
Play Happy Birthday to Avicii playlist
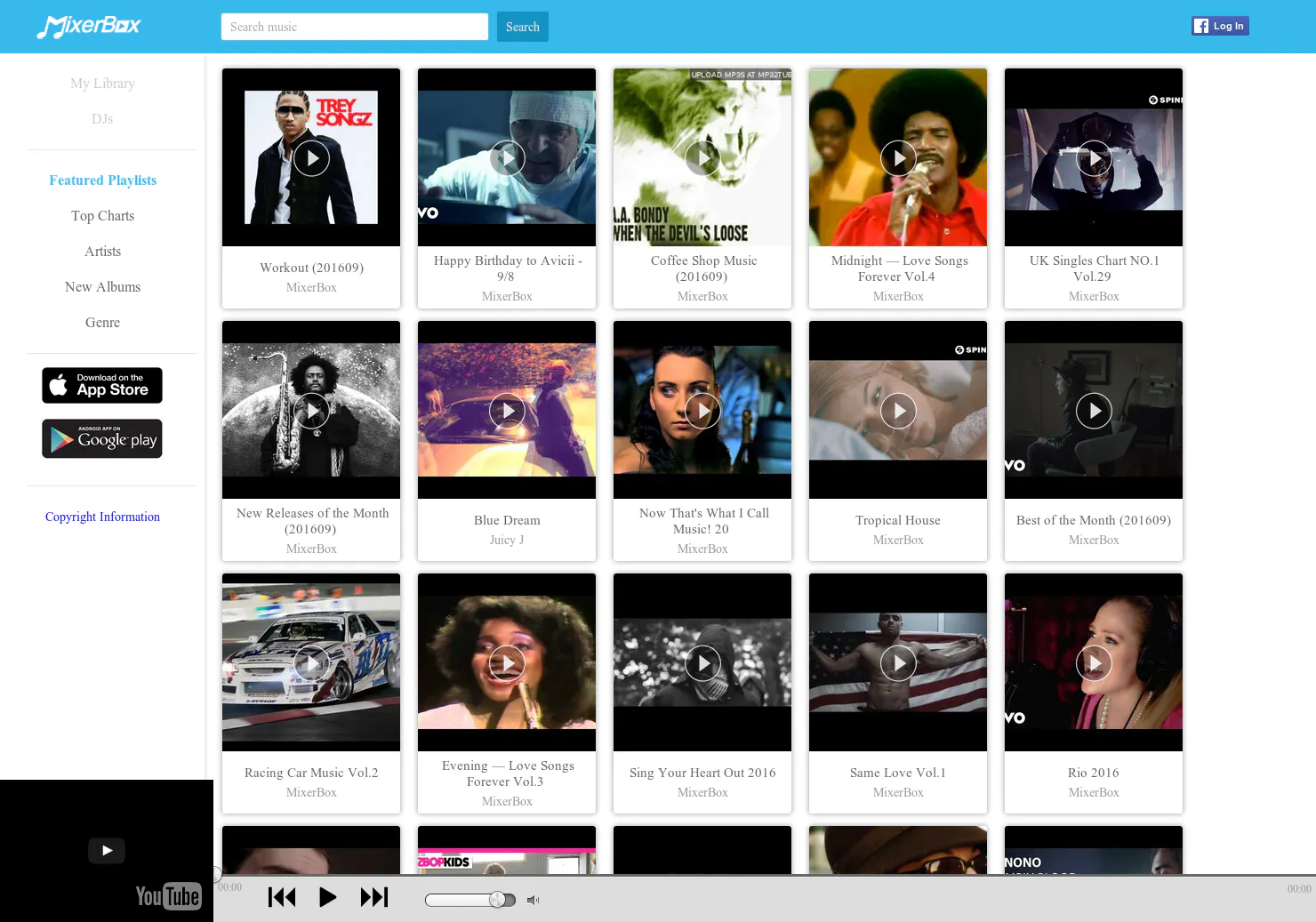507,158
